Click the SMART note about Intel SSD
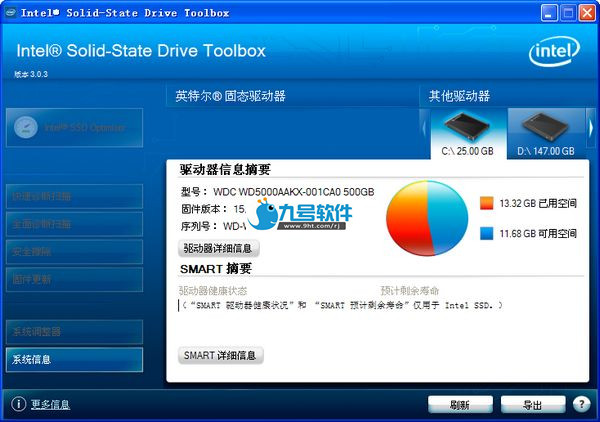Image resolution: width=600 pixels, height=422 pixels. pos(342,305)
